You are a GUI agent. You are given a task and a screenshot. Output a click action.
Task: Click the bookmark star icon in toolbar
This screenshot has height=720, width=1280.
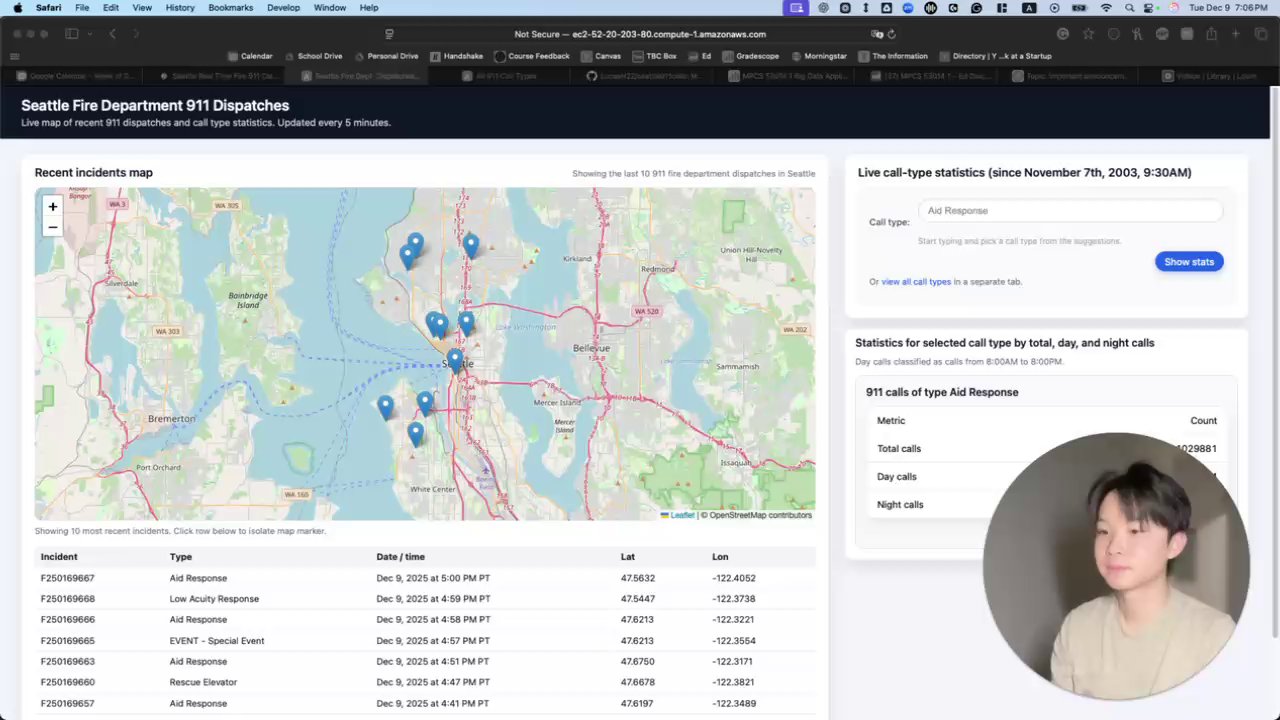click(x=1088, y=34)
